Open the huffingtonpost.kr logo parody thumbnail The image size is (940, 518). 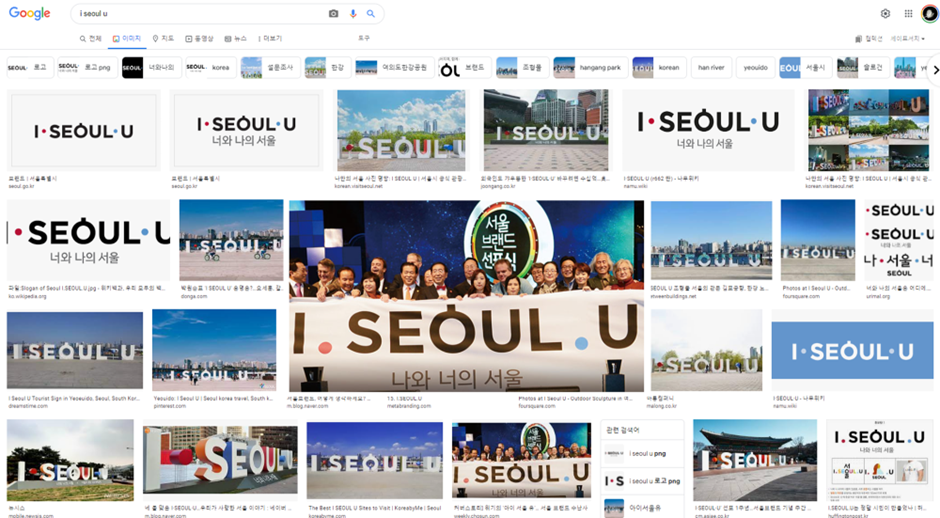pos(879,460)
